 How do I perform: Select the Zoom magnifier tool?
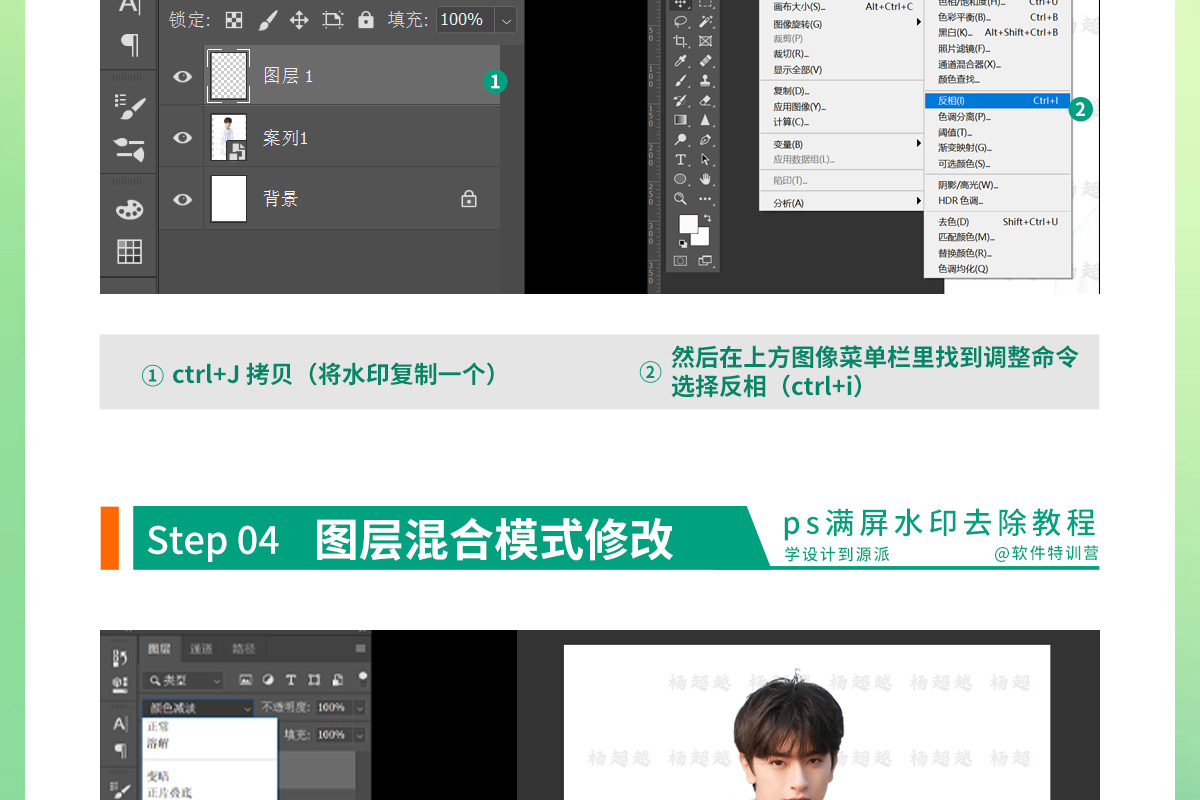[x=681, y=199]
